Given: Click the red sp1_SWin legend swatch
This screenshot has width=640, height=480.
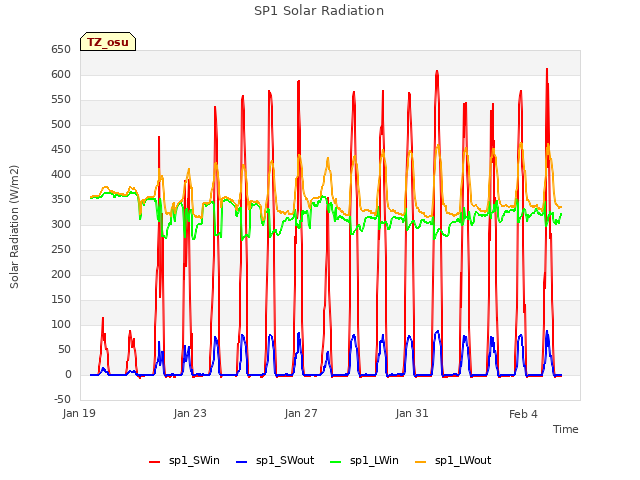Looking at the screenshot, I should coord(155,462).
